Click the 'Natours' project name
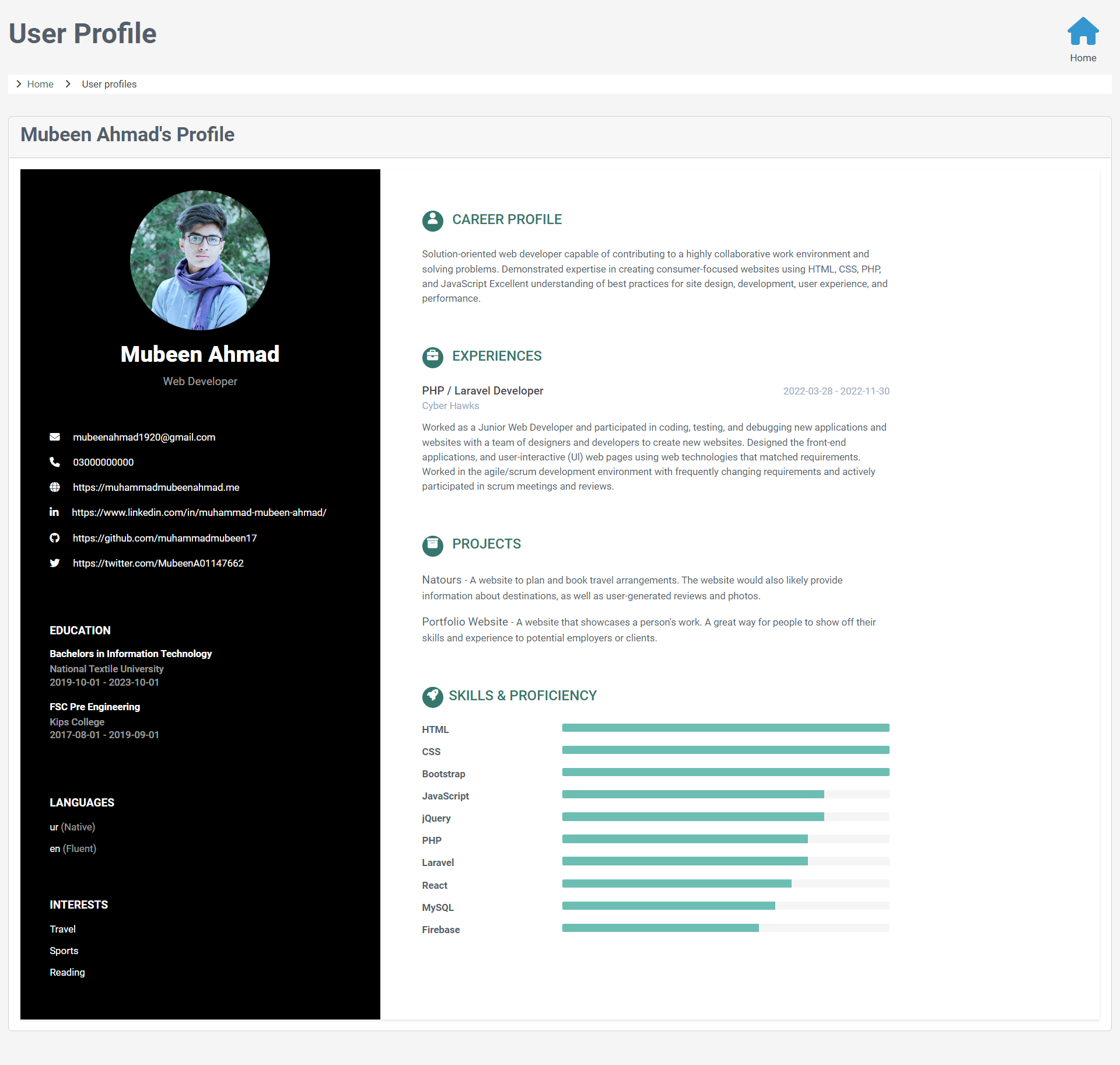The height and width of the screenshot is (1065, 1120). pos(442,580)
